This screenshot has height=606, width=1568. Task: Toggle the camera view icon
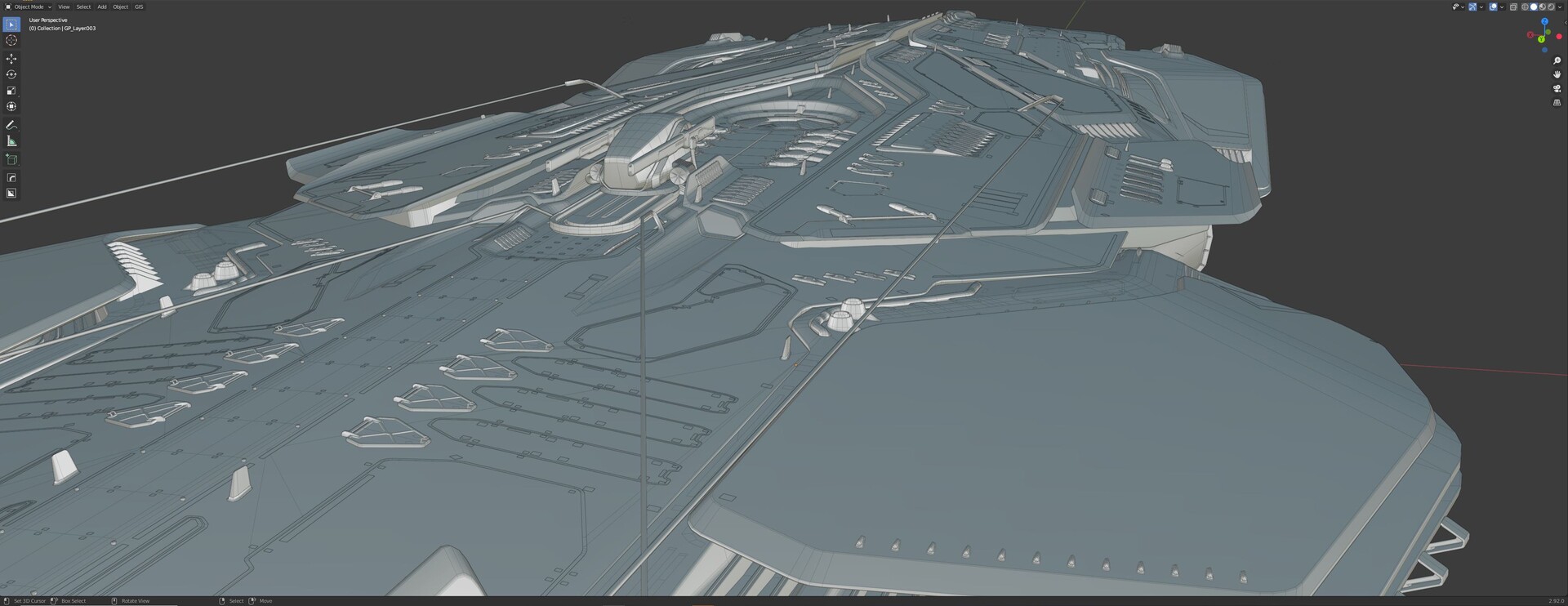tap(1557, 88)
